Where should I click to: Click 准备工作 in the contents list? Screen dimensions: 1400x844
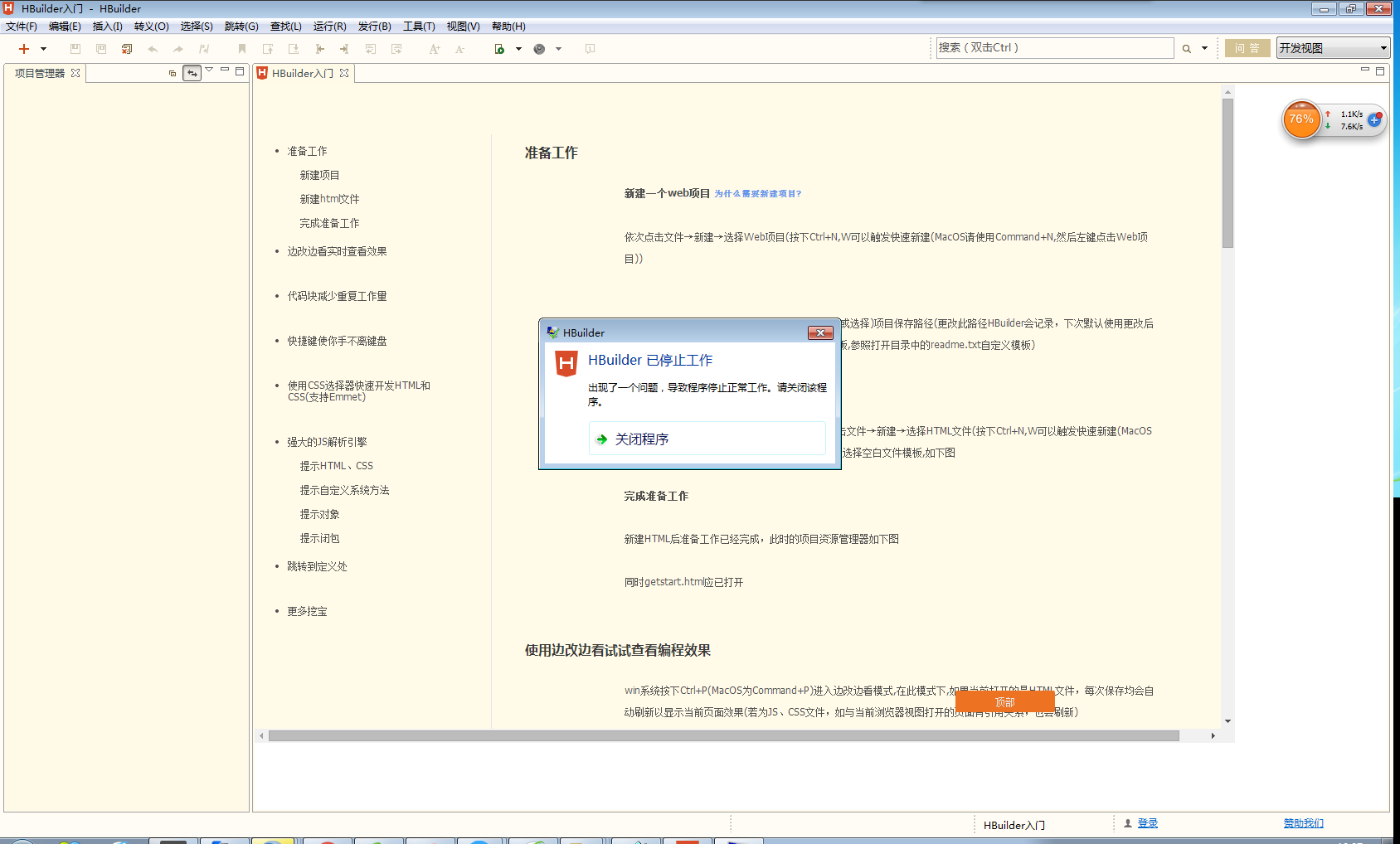[x=307, y=151]
